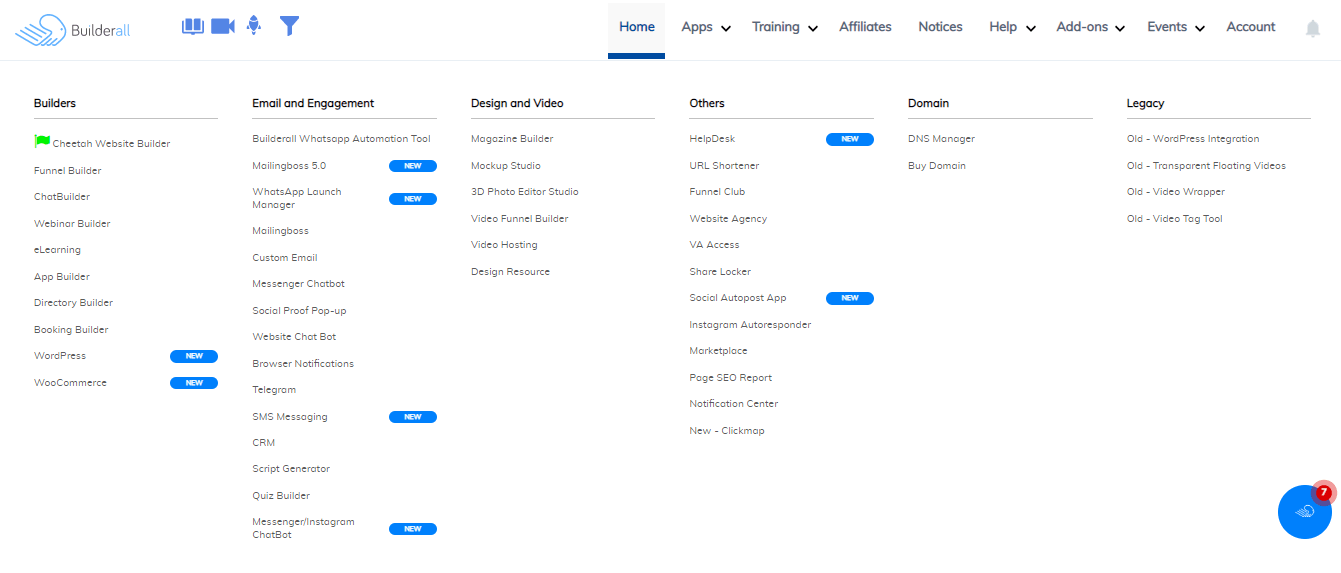Expand the Add-ons dropdown menu
Screen dimensions: 1341x573
1090,27
